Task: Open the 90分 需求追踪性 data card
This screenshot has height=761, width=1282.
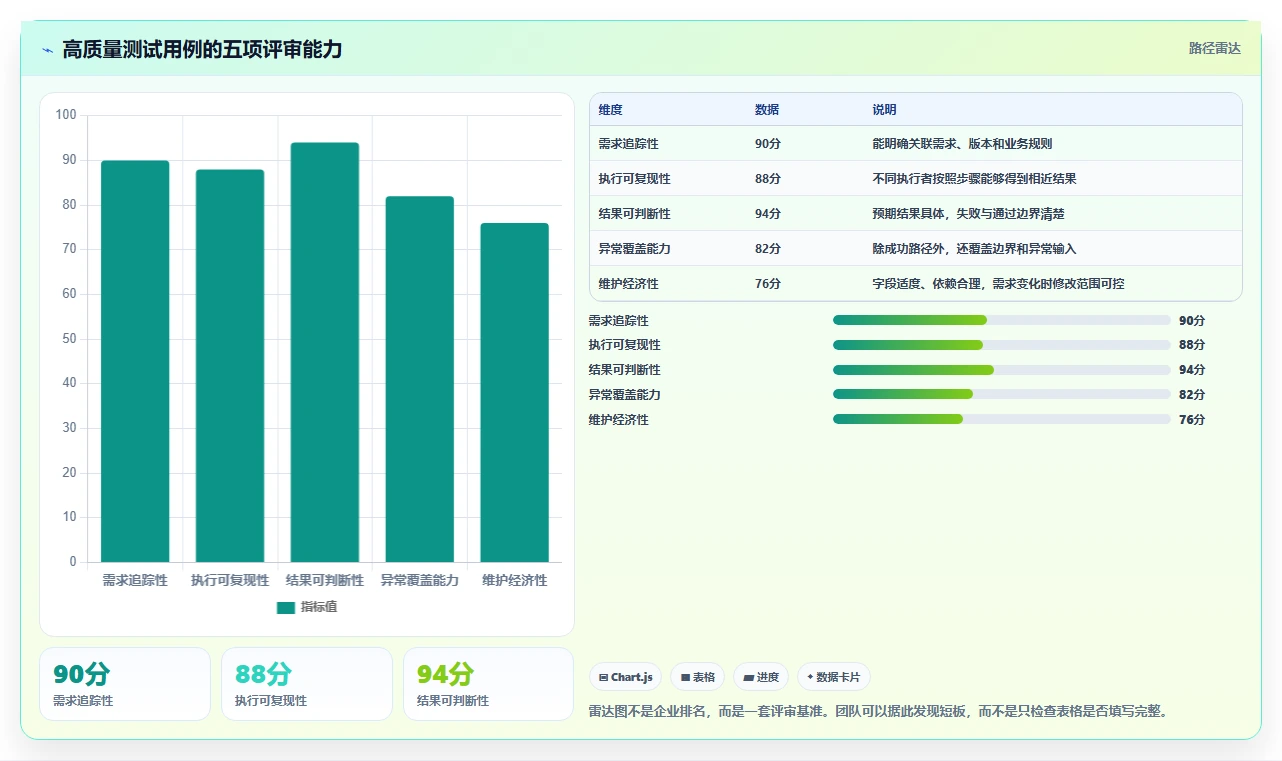Action: (x=125, y=684)
